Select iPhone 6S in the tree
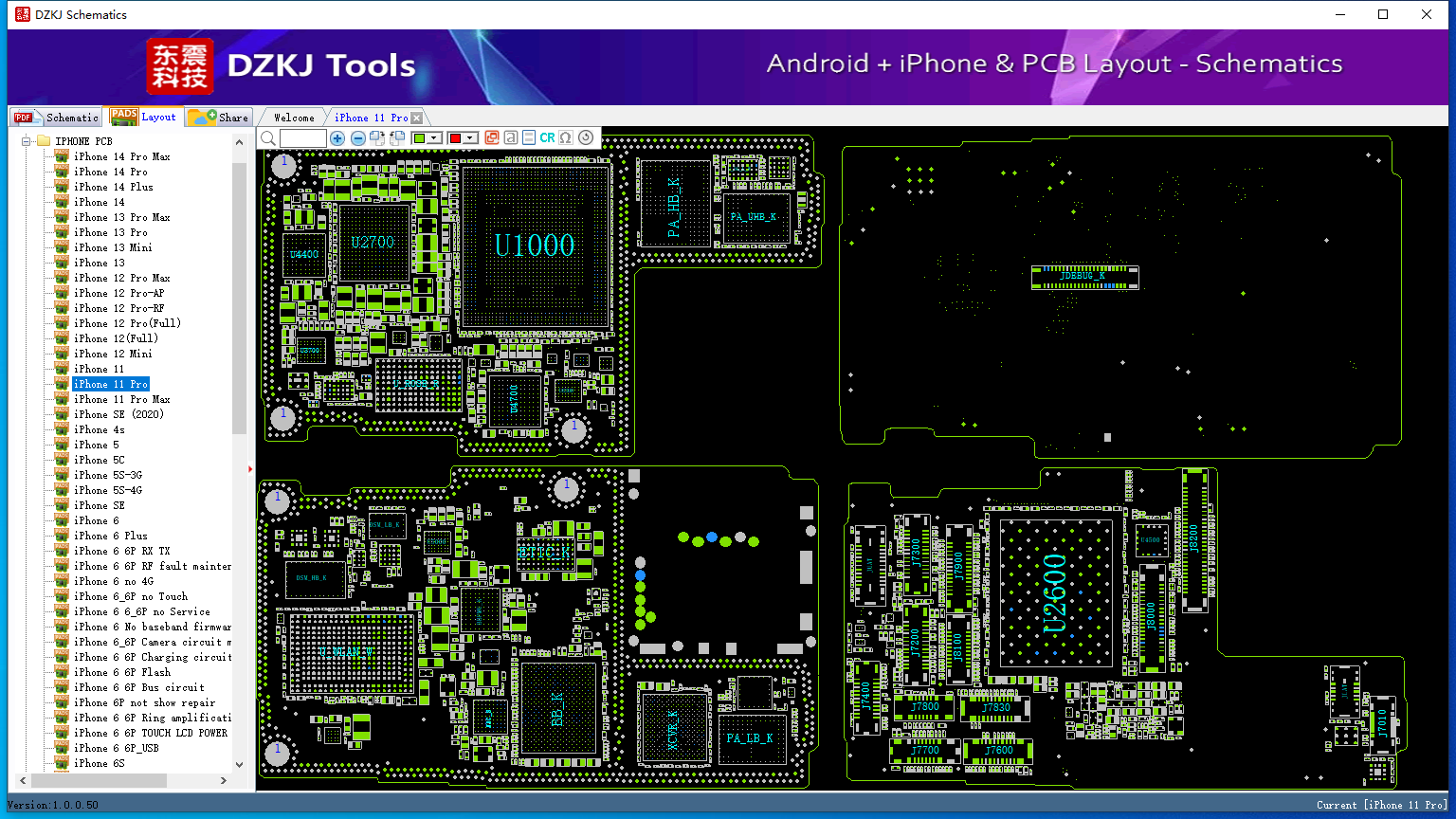 (100, 763)
